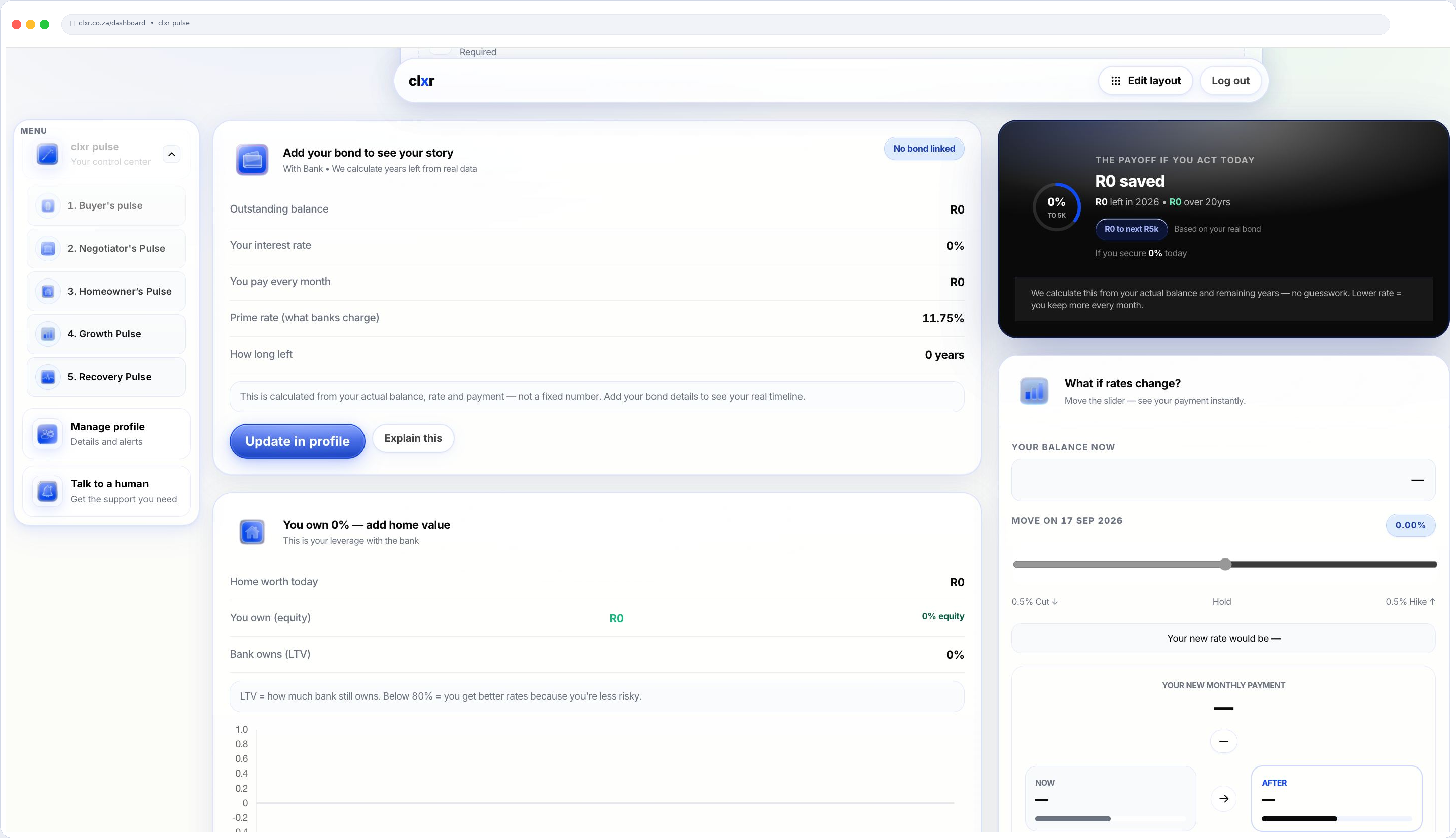Select Talk to a human support card
This screenshot has height=838, width=1456.
tap(106, 492)
